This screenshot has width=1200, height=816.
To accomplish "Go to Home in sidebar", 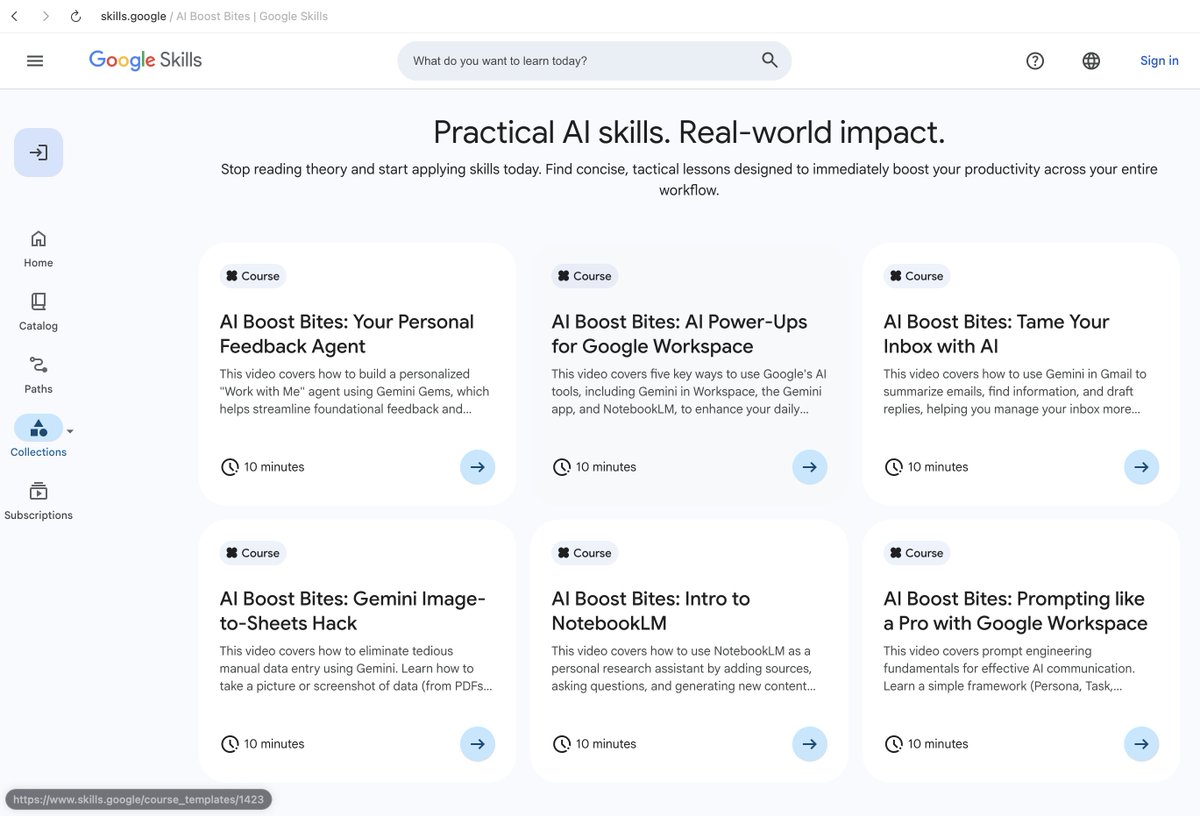I will coord(38,248).
